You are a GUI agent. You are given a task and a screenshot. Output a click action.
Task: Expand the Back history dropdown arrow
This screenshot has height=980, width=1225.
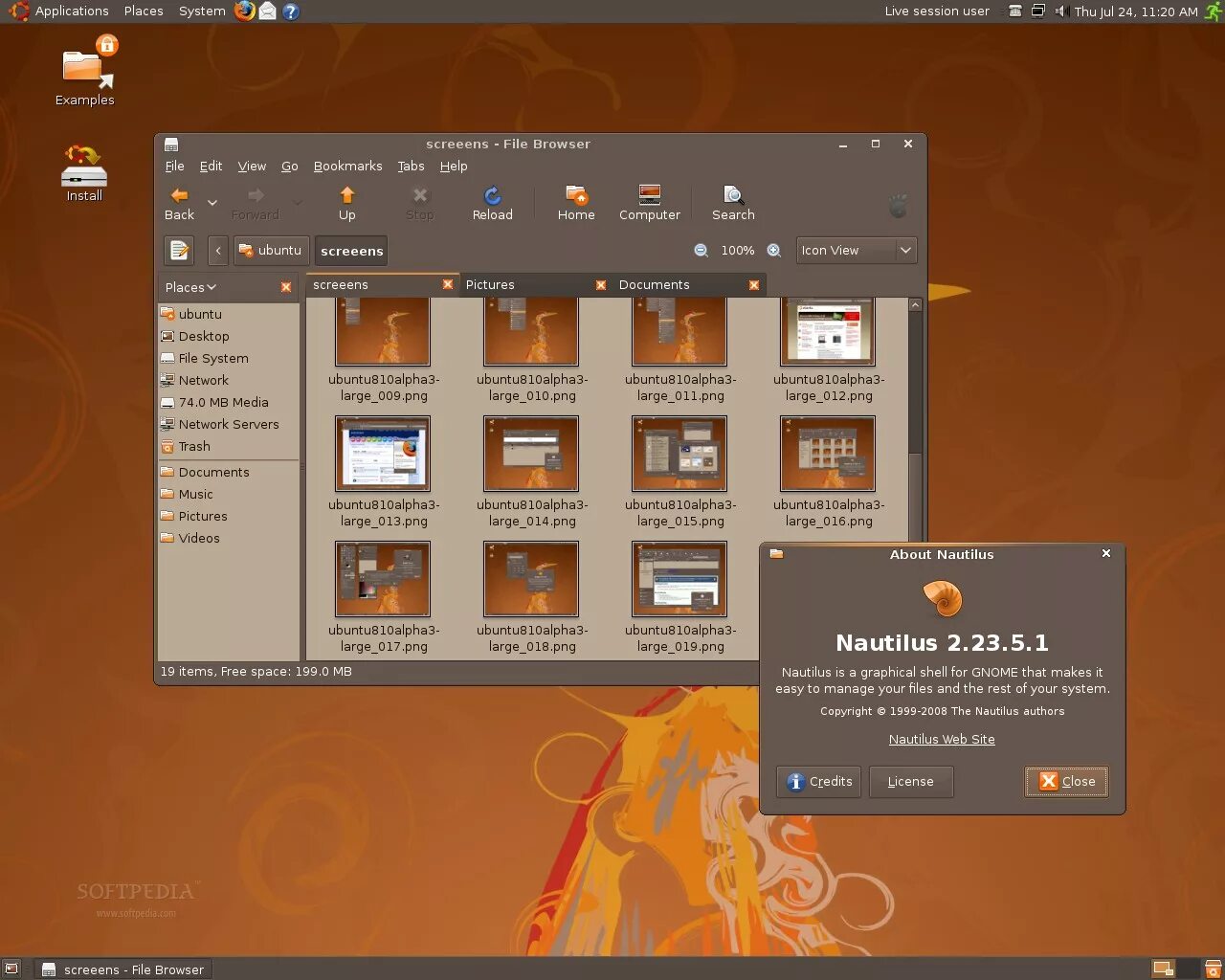tap(212, 203)
